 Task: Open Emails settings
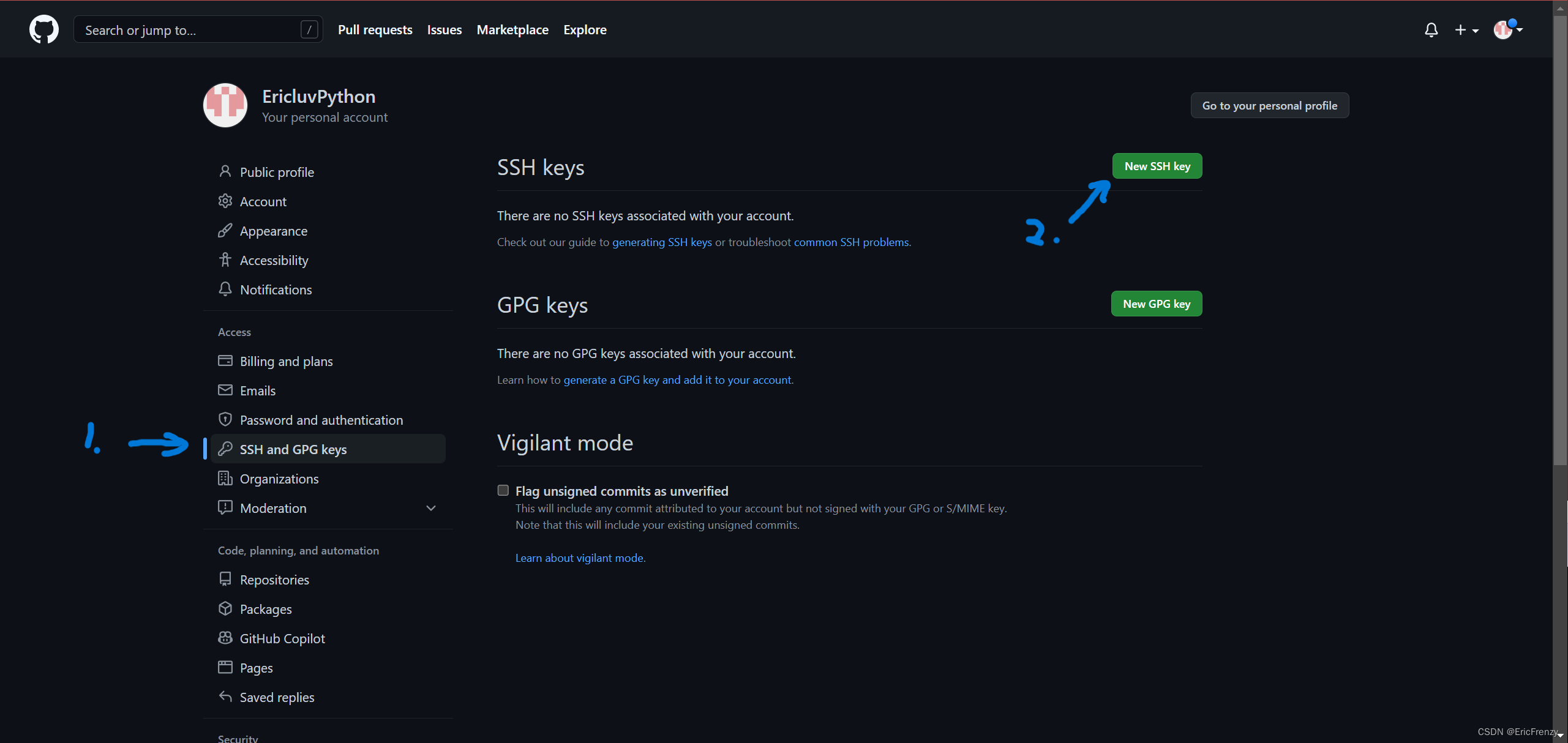[328, 390]
